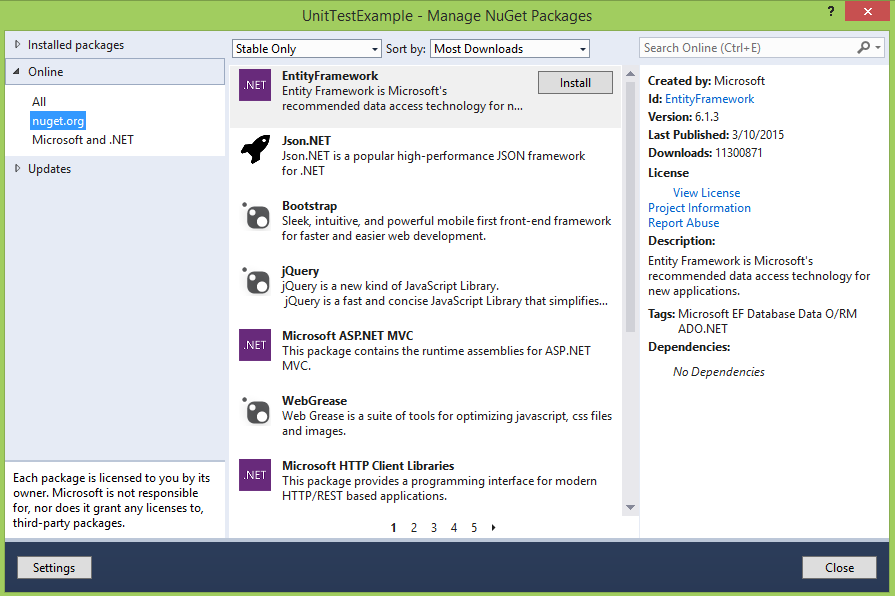The height and width of the screenshot is (596, 895).
Task: Click the Last Published 3/10/2015 text
Action: 716,135
